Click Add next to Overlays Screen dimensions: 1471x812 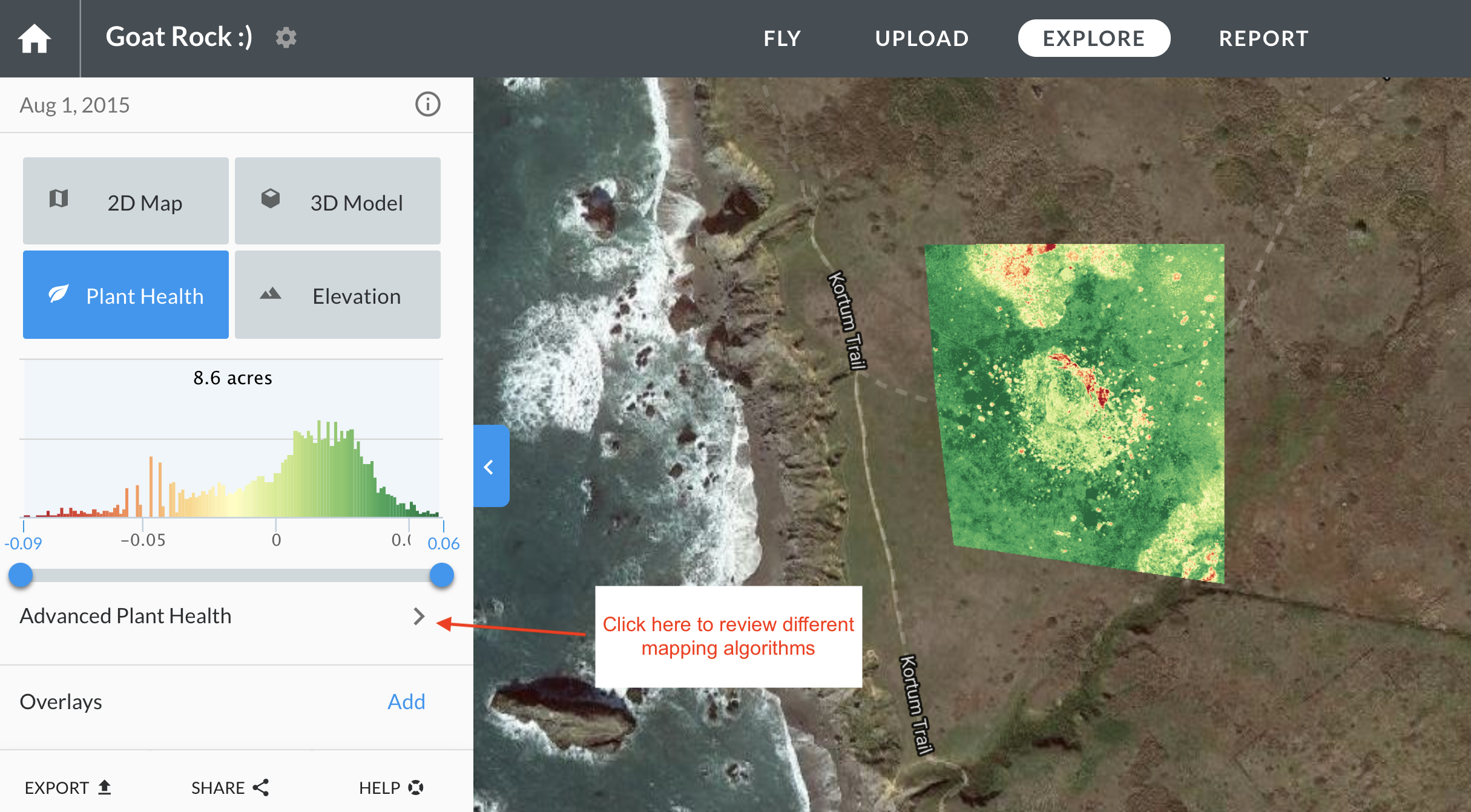[406, 701]
